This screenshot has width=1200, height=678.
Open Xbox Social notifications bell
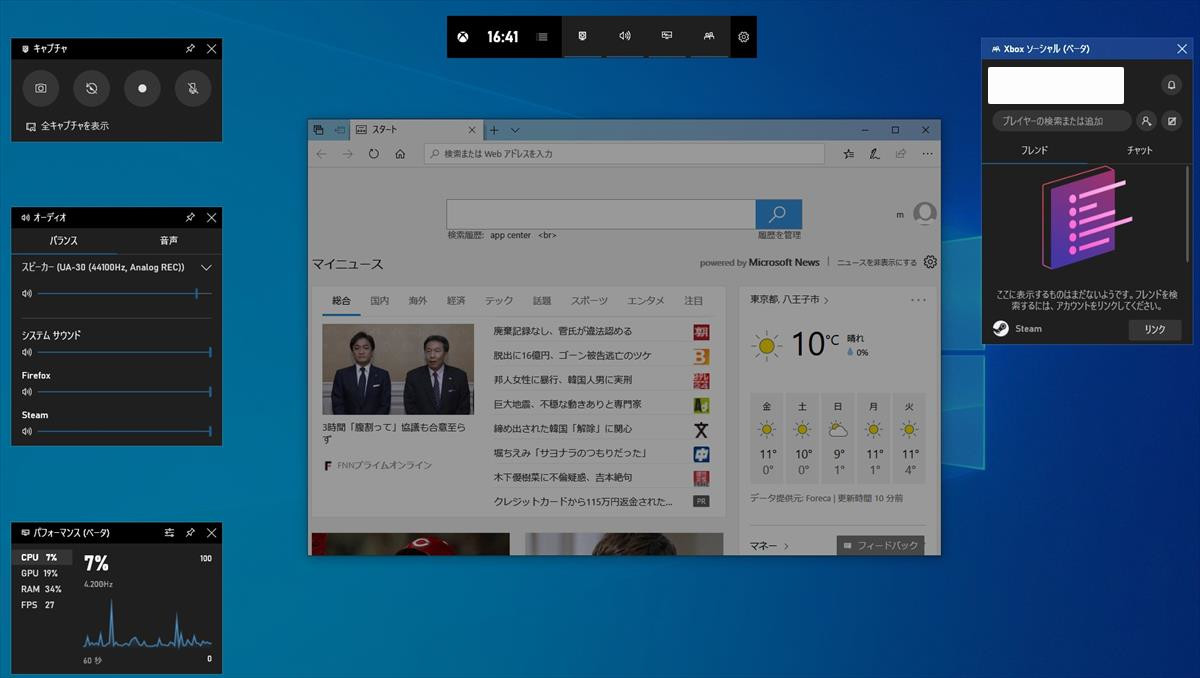(1170, 86)
